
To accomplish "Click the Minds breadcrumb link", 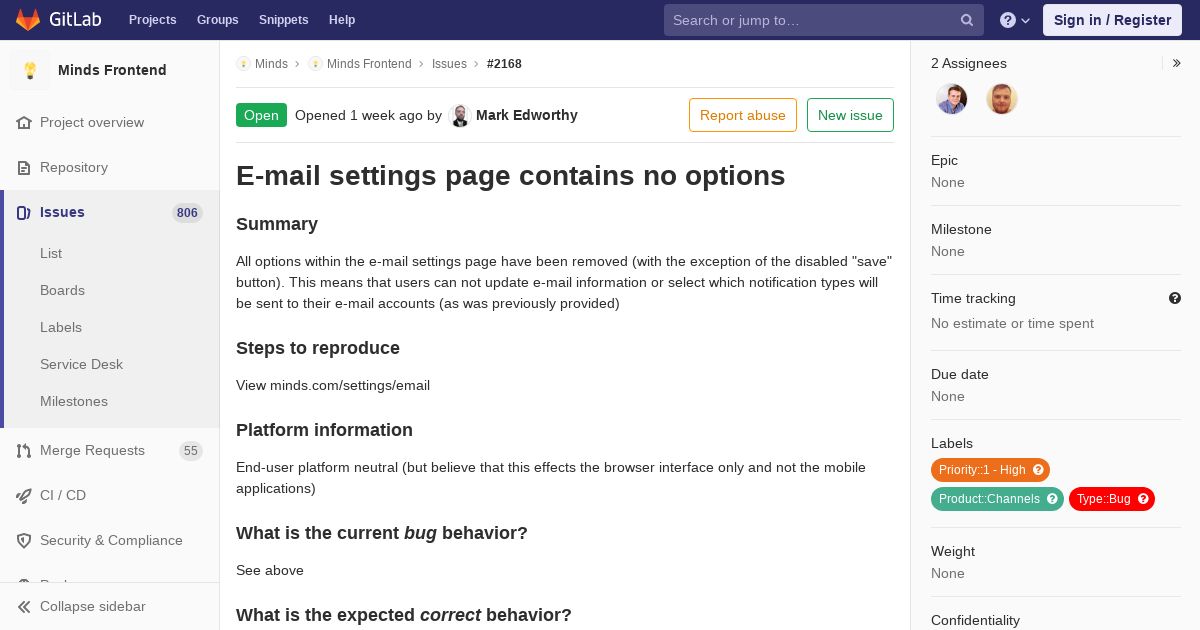I will click(x=271, y=64).
